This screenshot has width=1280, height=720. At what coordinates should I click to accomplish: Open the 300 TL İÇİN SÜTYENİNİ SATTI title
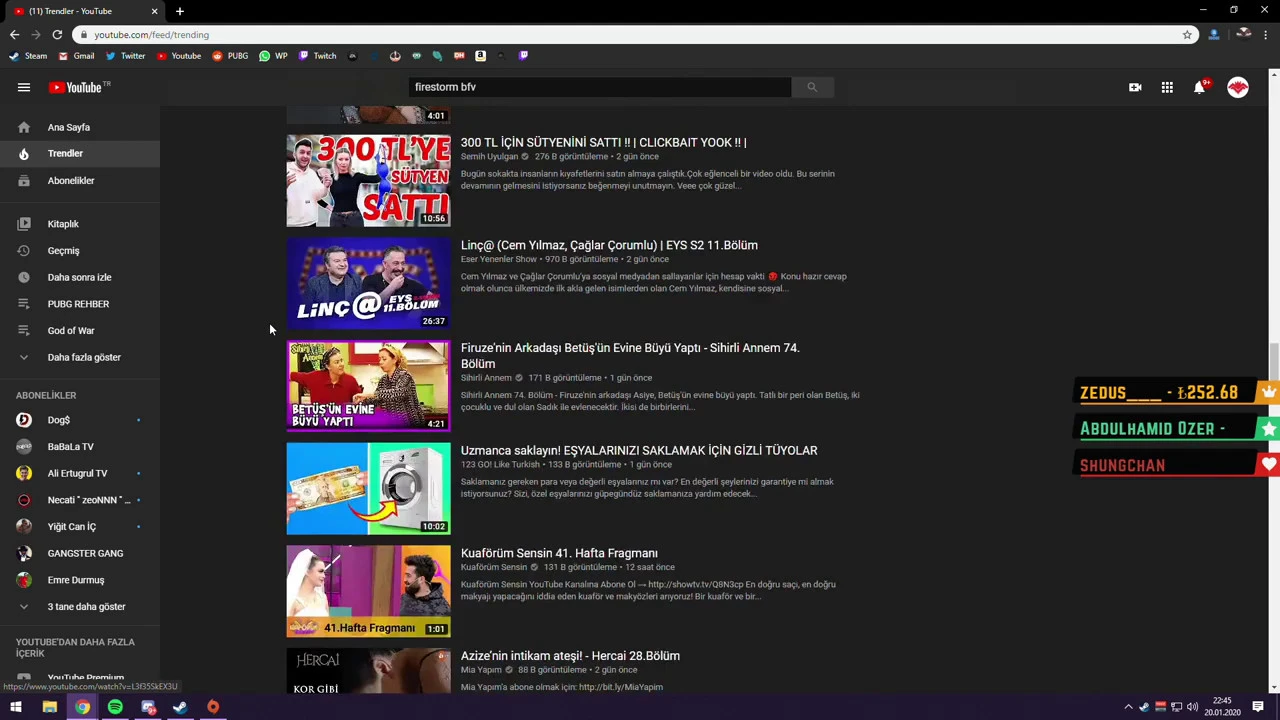tap(603, 142)
